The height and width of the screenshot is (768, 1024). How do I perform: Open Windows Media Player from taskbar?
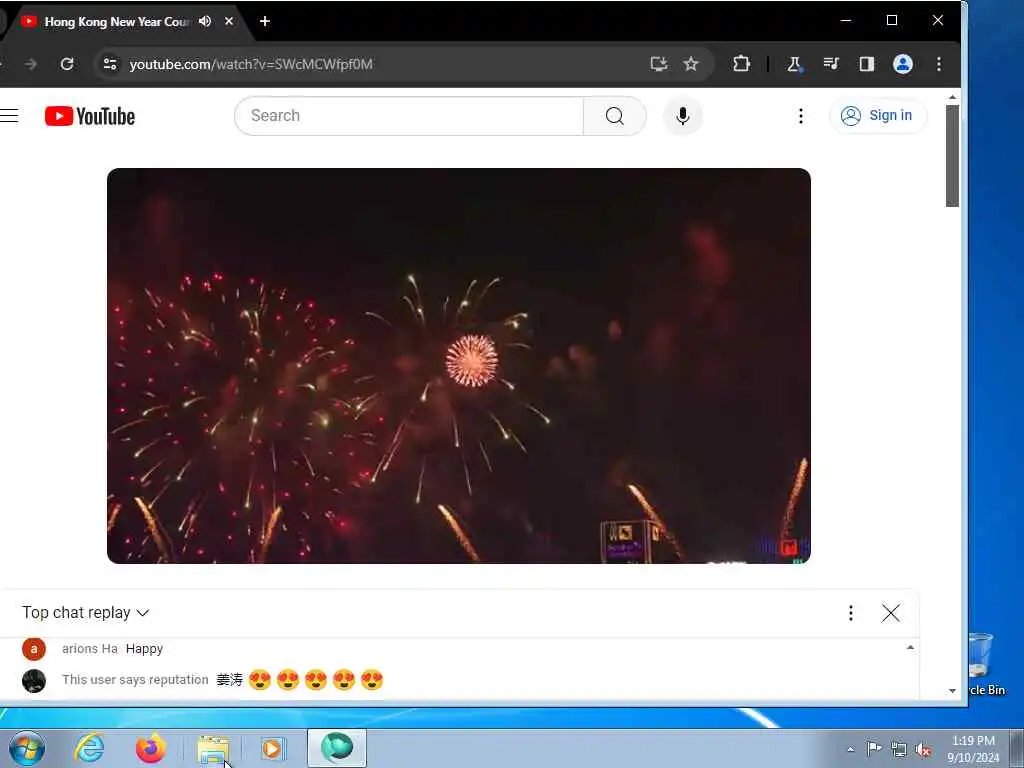point(273,748)
